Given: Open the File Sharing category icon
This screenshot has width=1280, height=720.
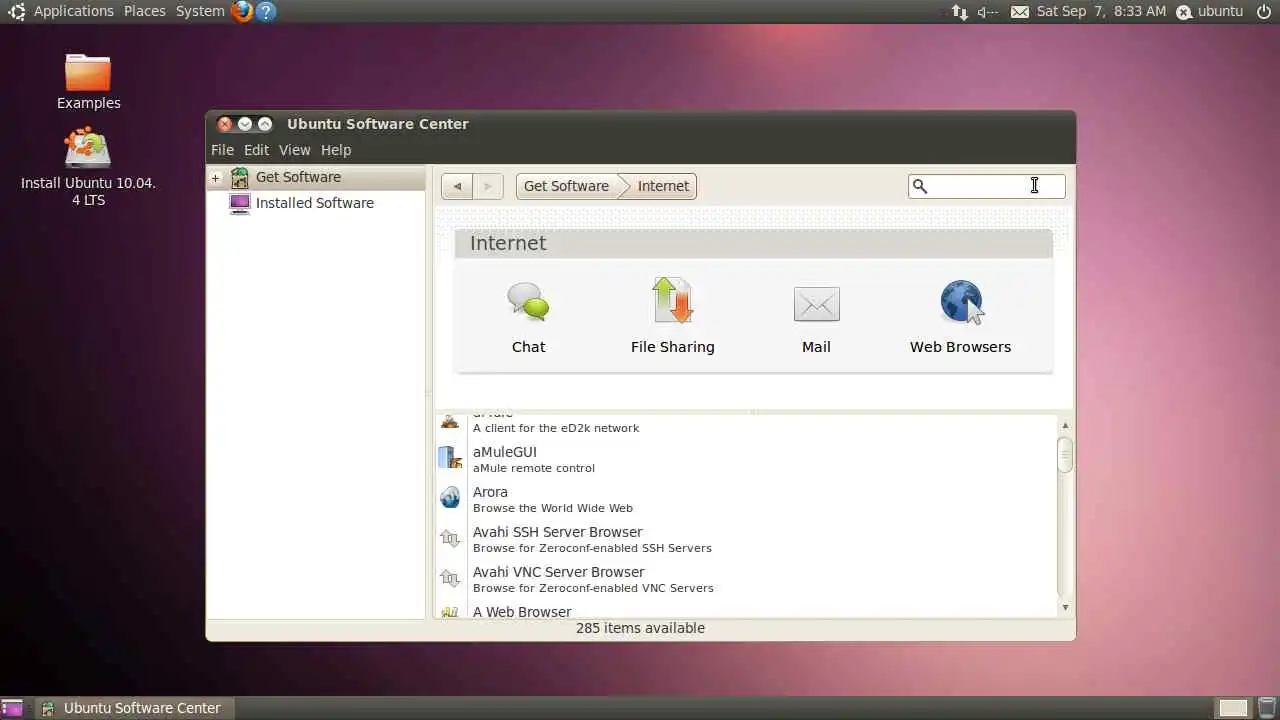Looking at the screenshot, I should click(672, 301).
